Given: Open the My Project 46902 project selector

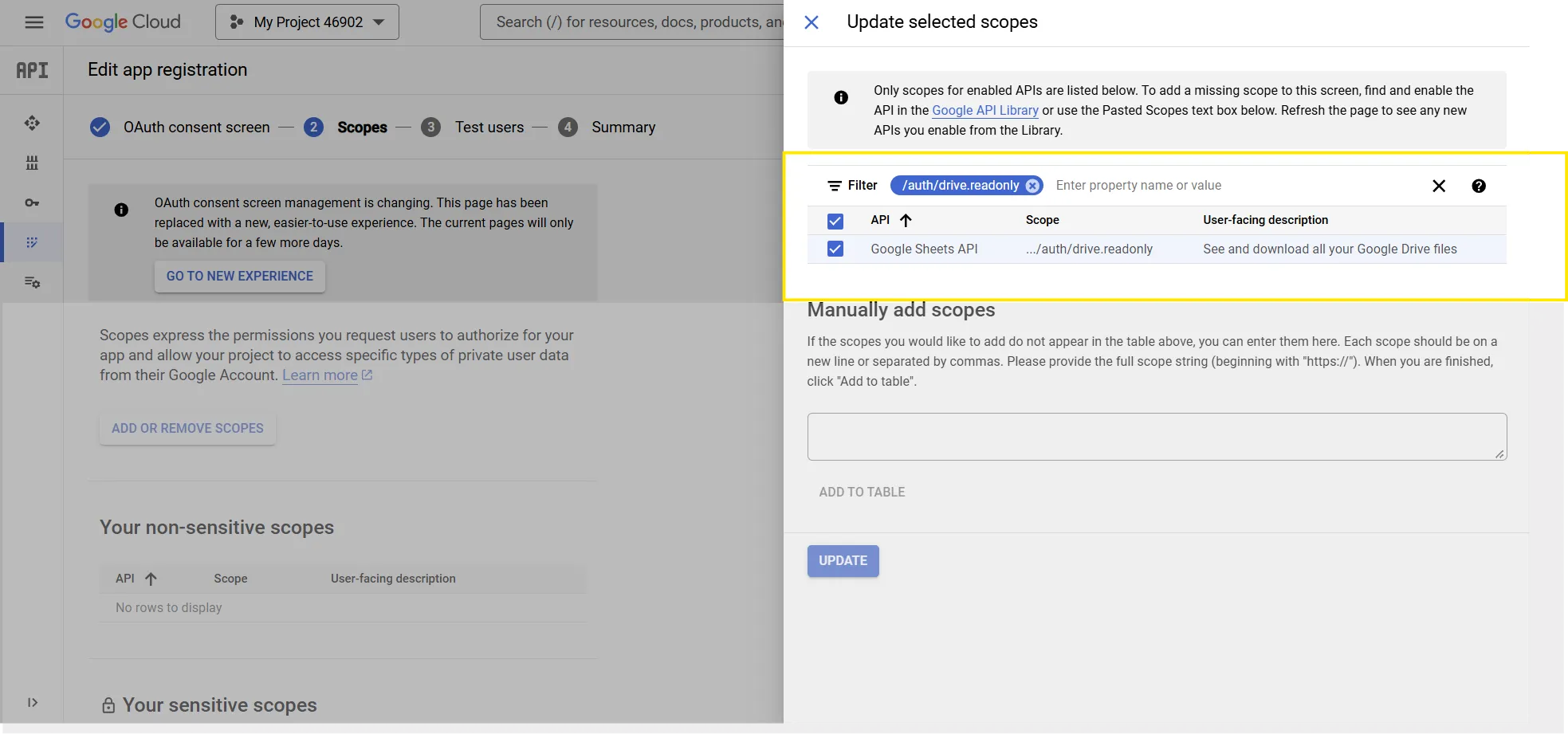Looking at the screenshot, I should (x=307, y=22).
